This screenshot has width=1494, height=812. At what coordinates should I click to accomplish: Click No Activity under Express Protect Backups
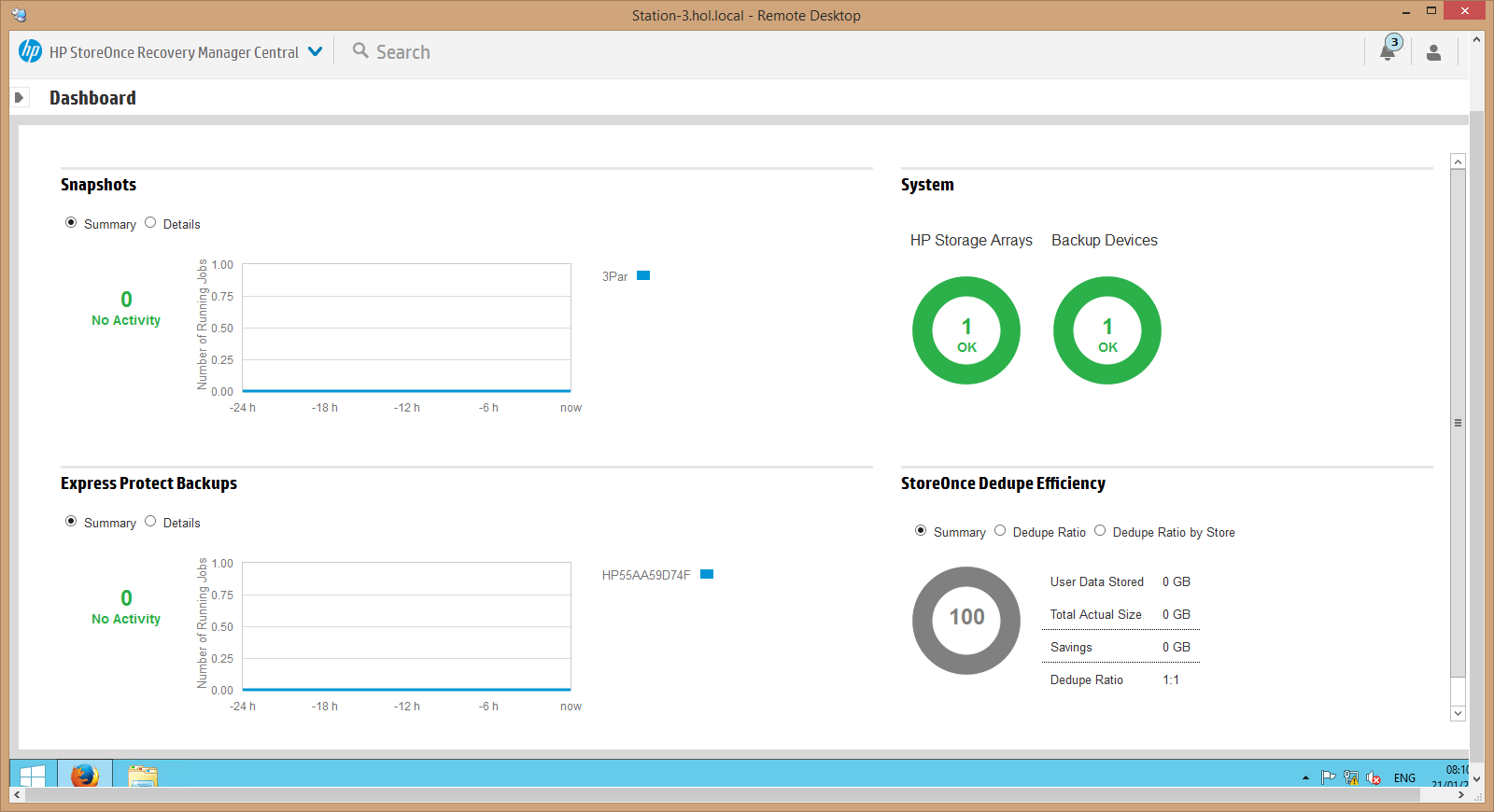[x=126, y=619]
